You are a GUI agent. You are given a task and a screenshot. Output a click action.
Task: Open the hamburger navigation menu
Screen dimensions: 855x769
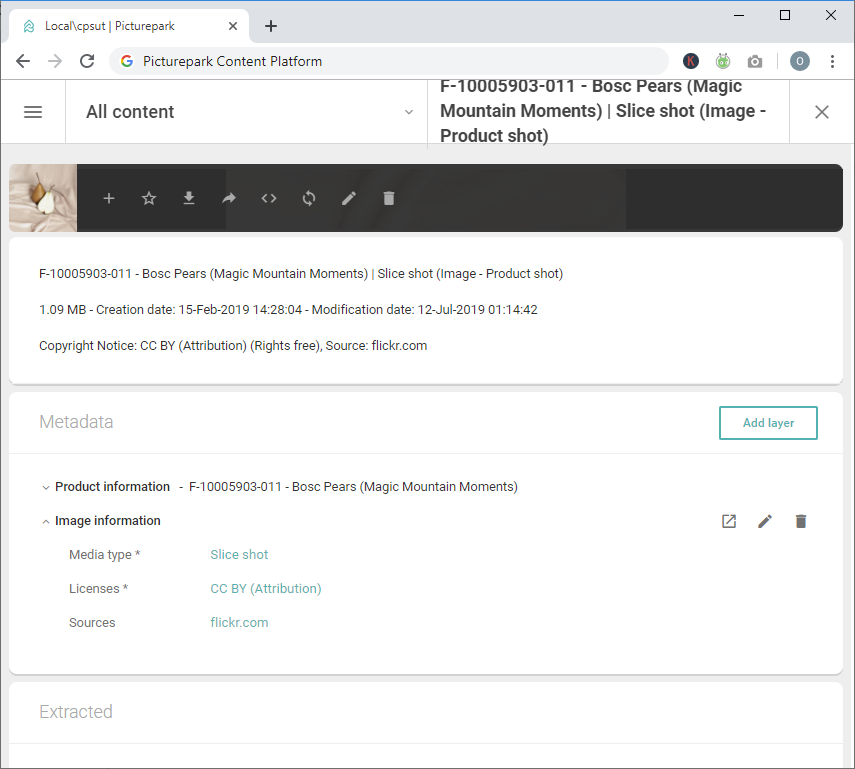33,112
